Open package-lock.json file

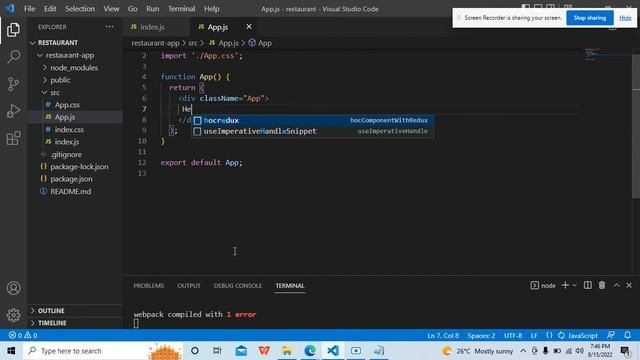(x=75, y=167)
